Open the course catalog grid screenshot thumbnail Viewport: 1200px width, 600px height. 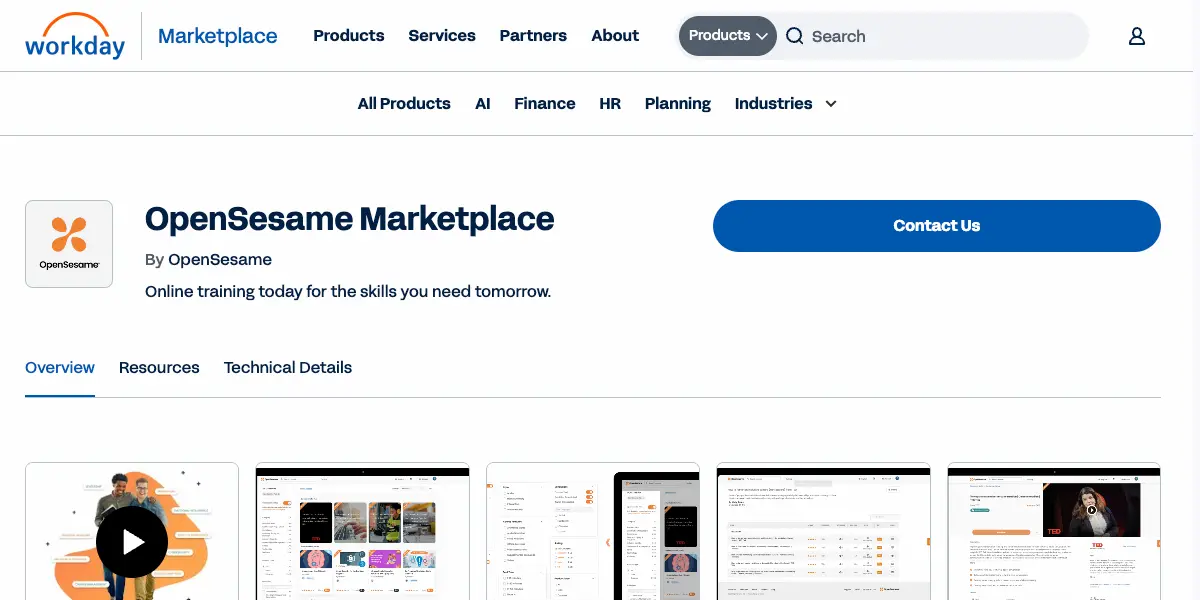[x=363, y=531]
